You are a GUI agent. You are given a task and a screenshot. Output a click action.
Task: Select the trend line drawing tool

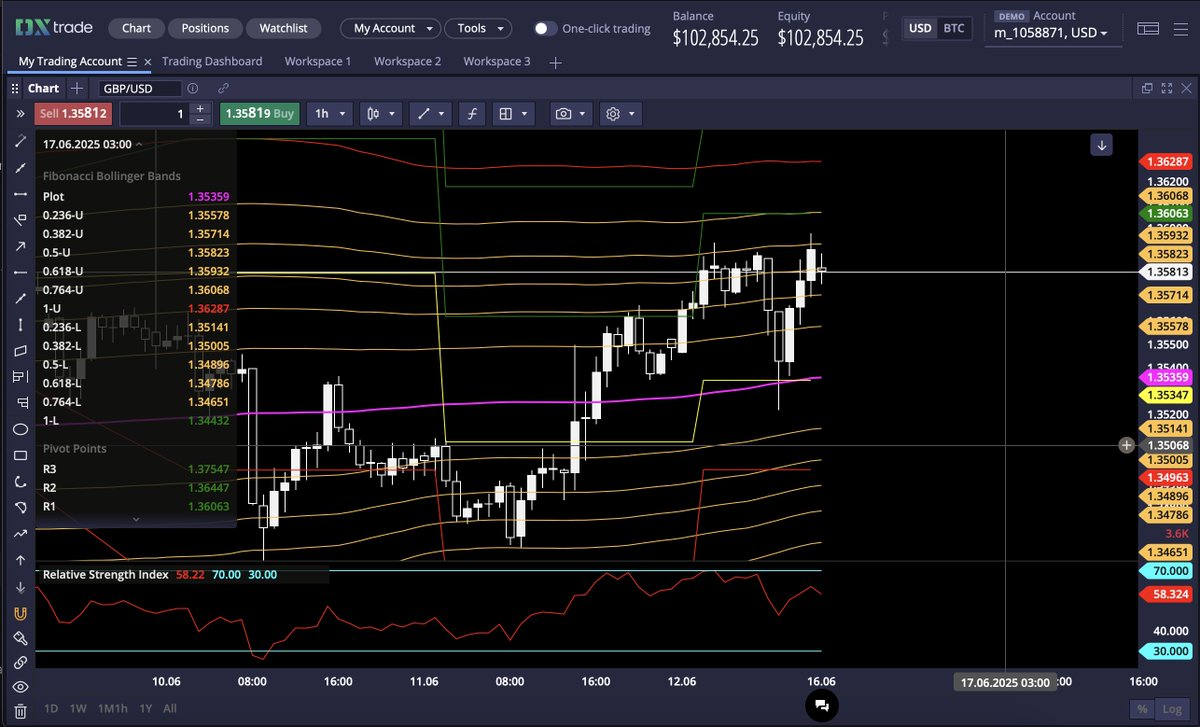[20, 168]
